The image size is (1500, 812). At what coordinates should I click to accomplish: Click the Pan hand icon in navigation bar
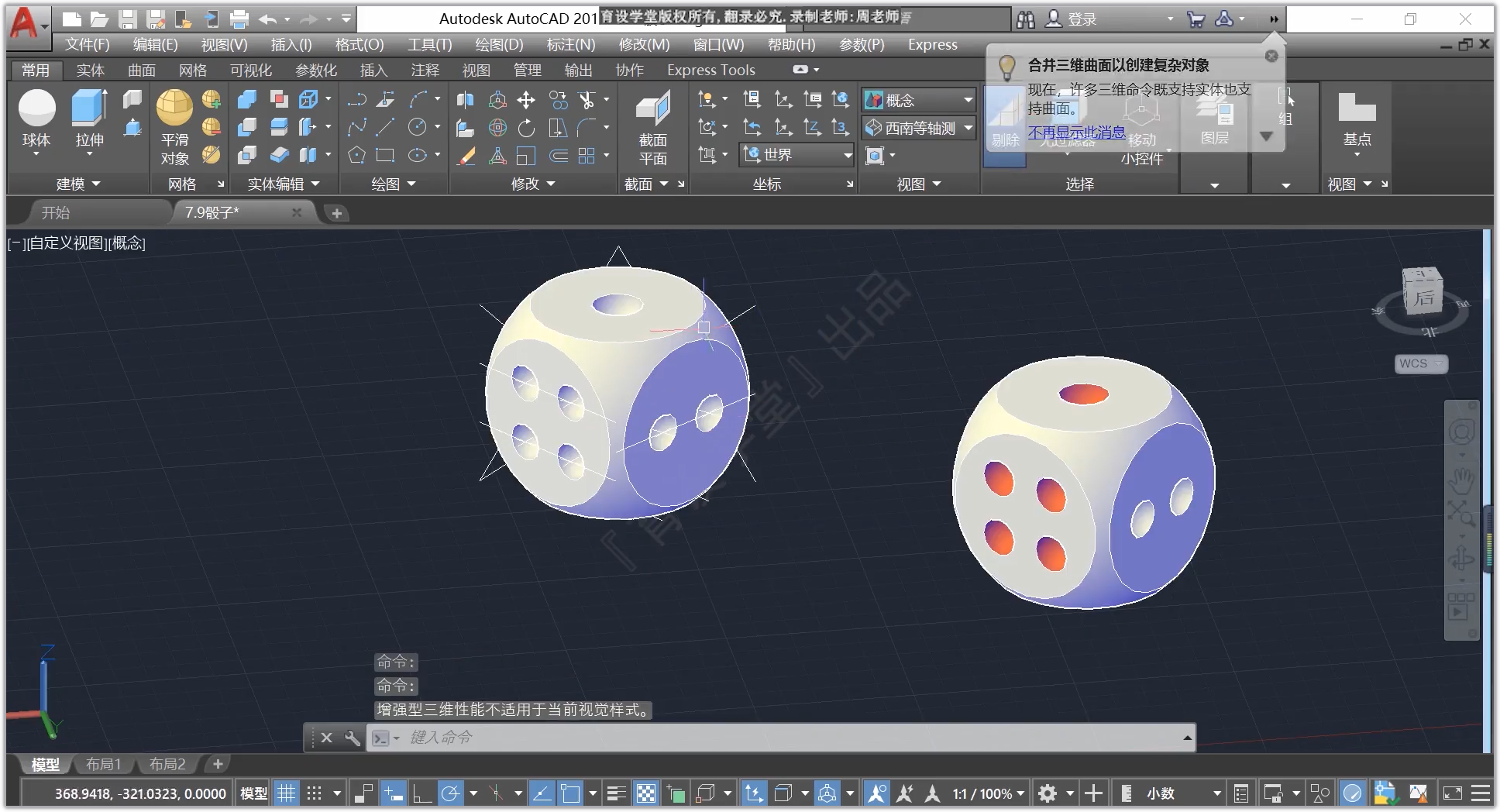point(1461,482)
